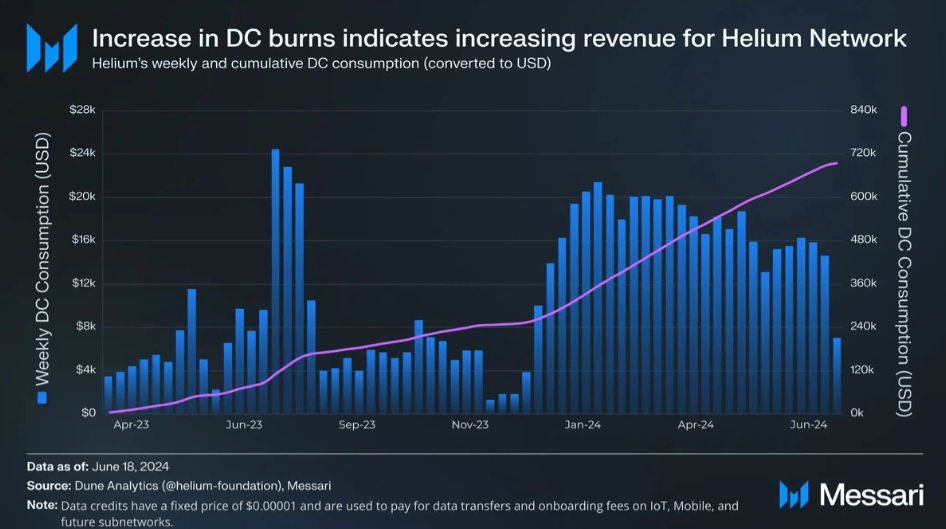
Task: Click the $16k left axis label
Action: pos(83,239)
